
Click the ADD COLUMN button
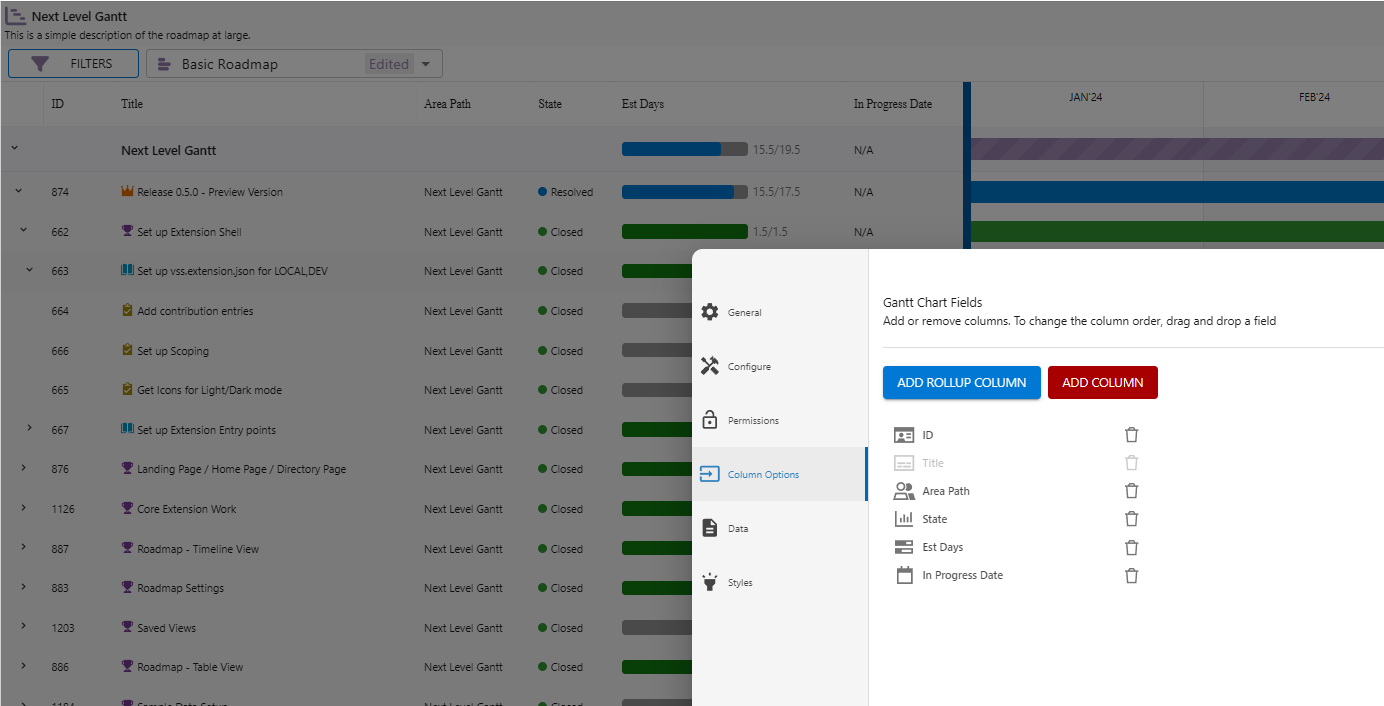tap(1102, 382)
